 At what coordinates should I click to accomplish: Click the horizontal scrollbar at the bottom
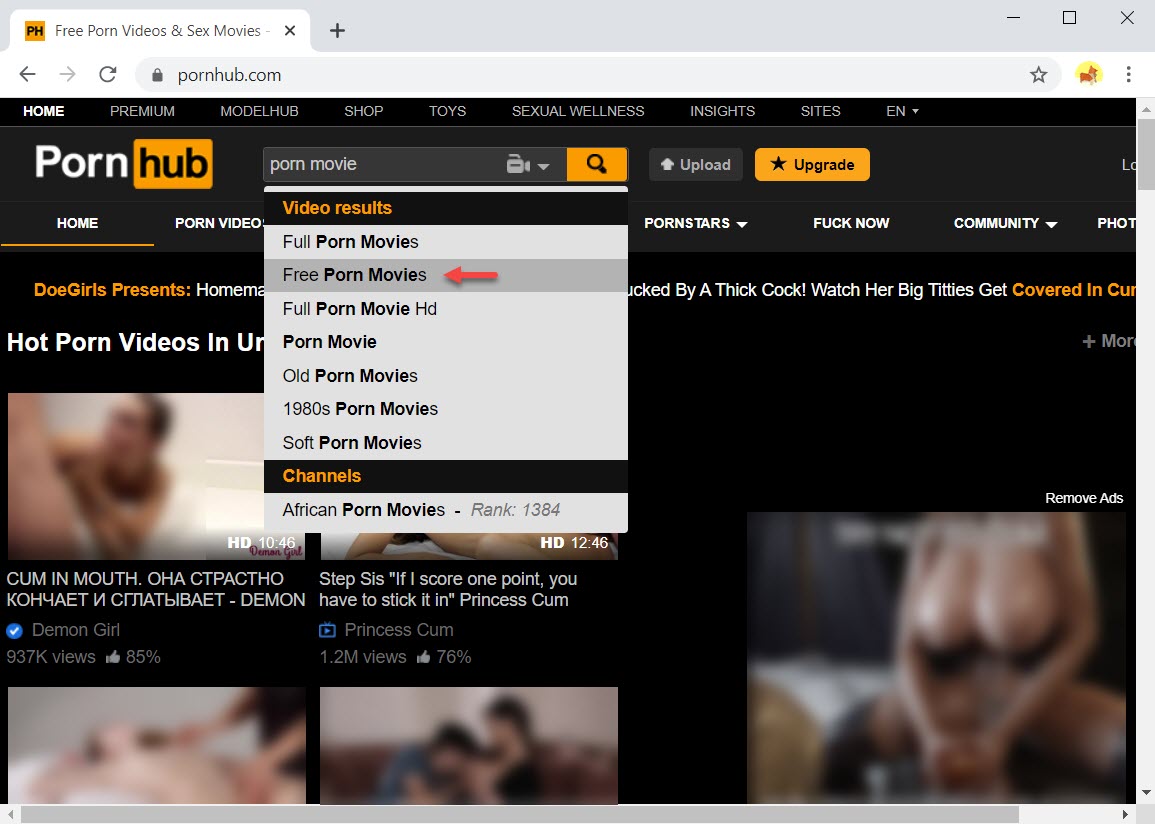520,814
